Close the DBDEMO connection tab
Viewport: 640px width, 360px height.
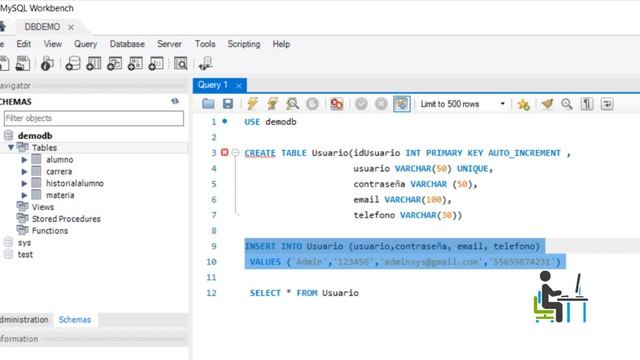[x=71, y=27]
